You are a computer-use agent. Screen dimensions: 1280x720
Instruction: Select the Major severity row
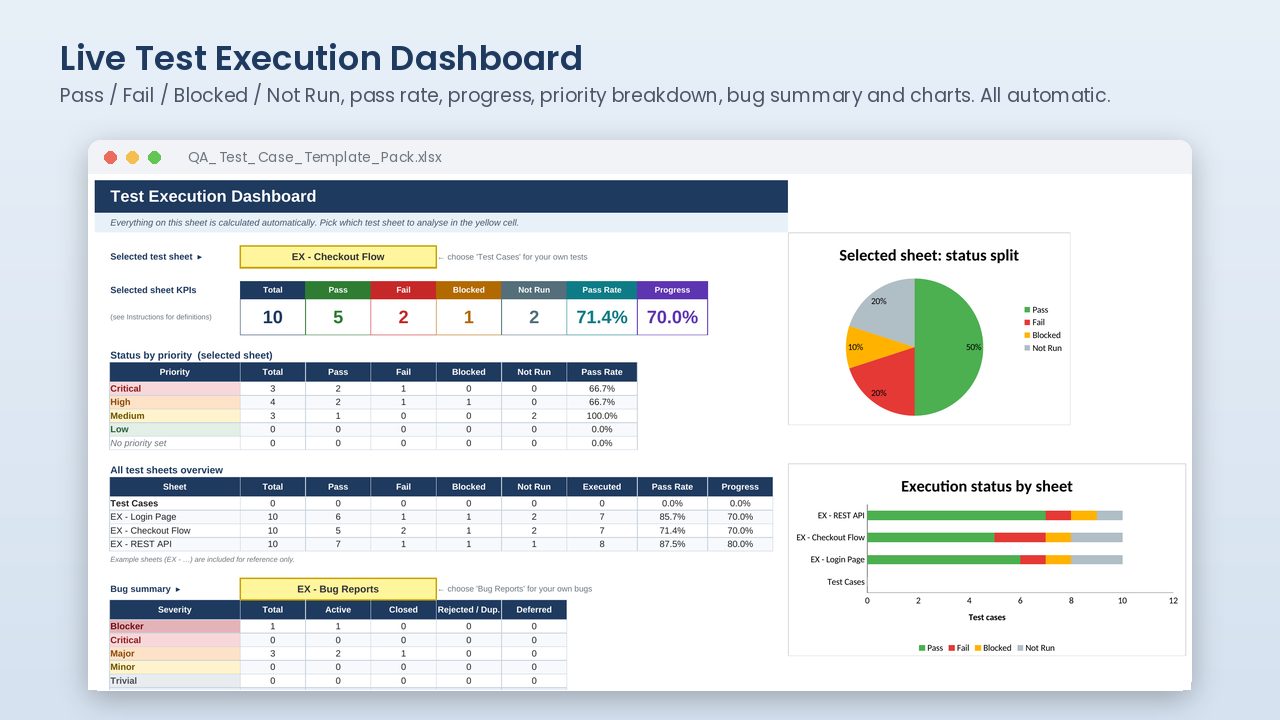coord(338,653)
